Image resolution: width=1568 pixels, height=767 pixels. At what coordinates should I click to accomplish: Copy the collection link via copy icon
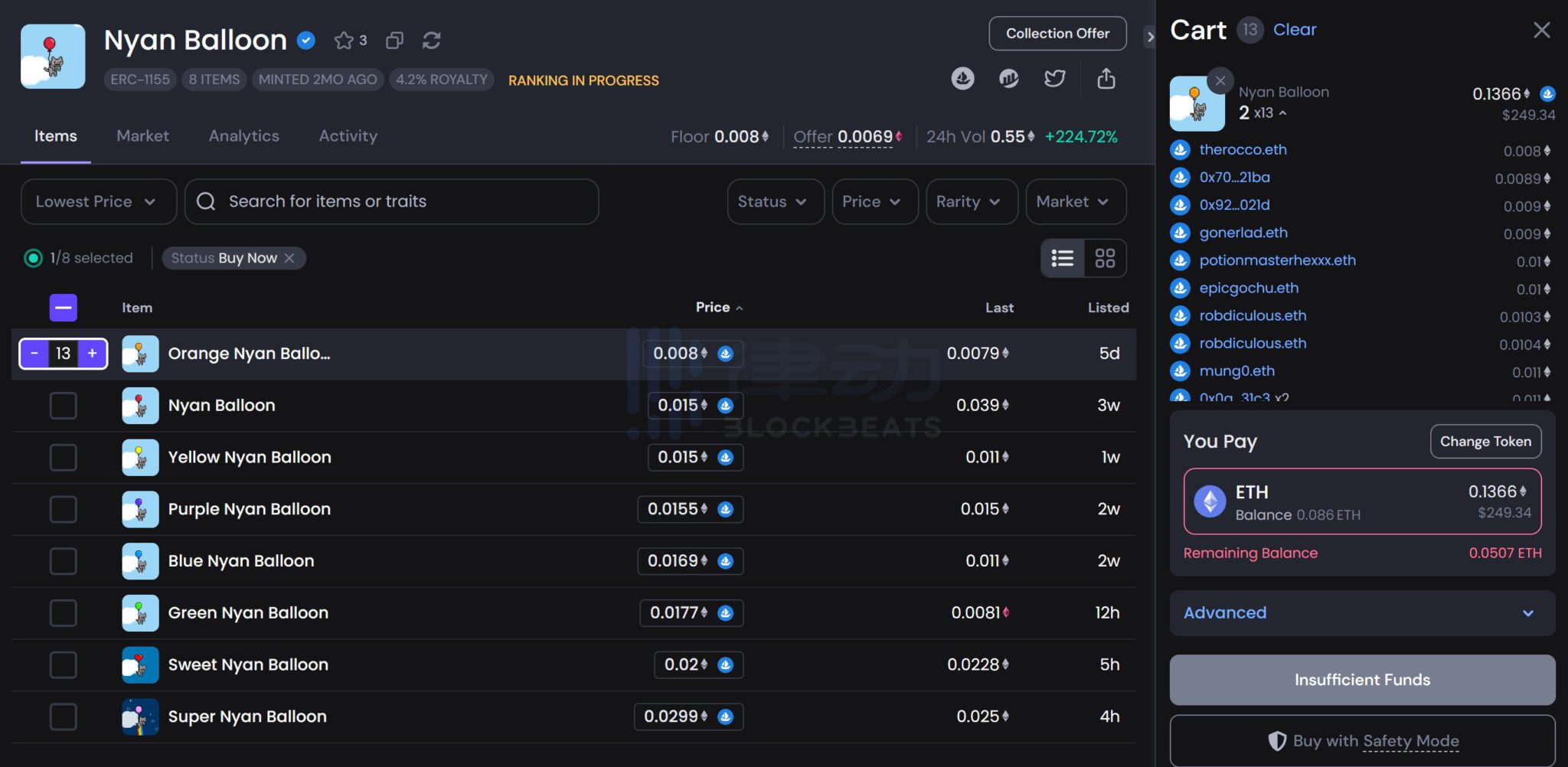click(x=394, y=41)
